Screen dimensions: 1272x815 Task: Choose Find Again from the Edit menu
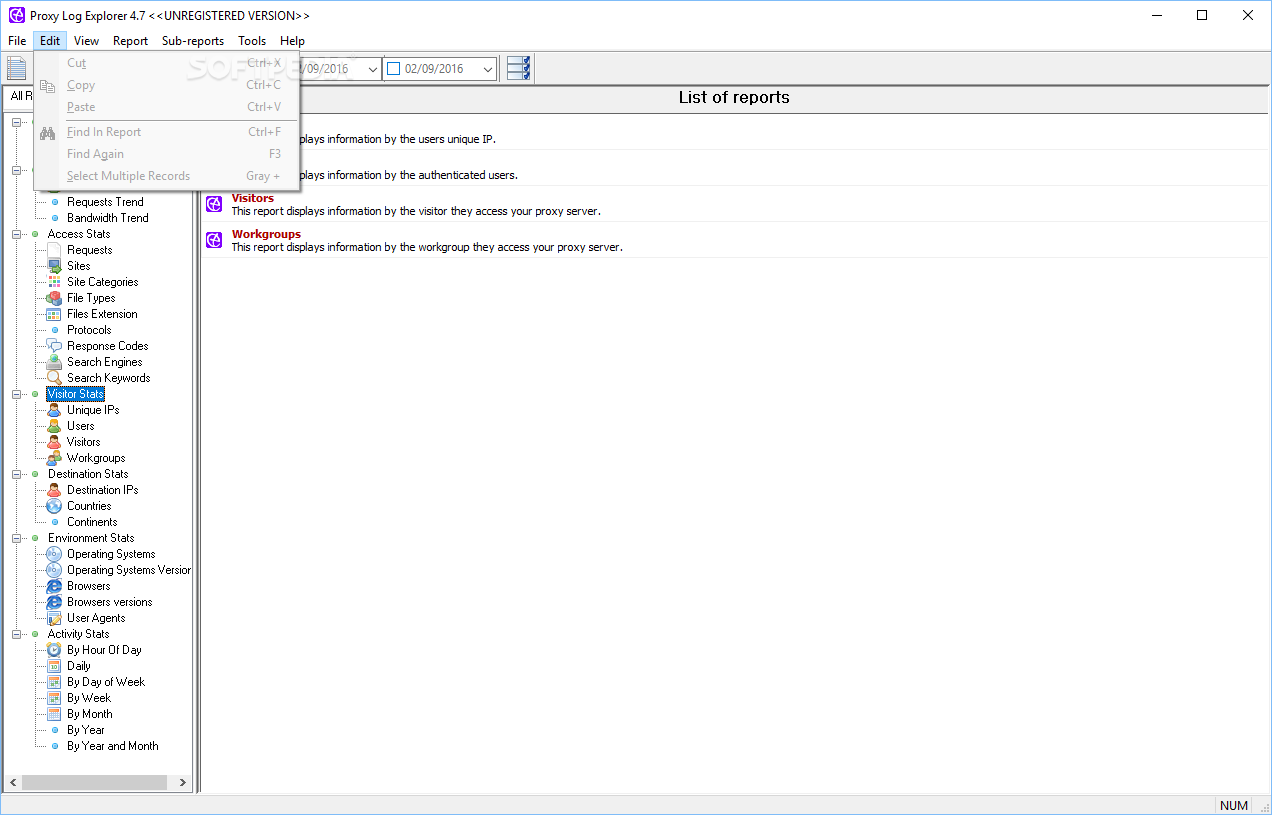point(167,154)
